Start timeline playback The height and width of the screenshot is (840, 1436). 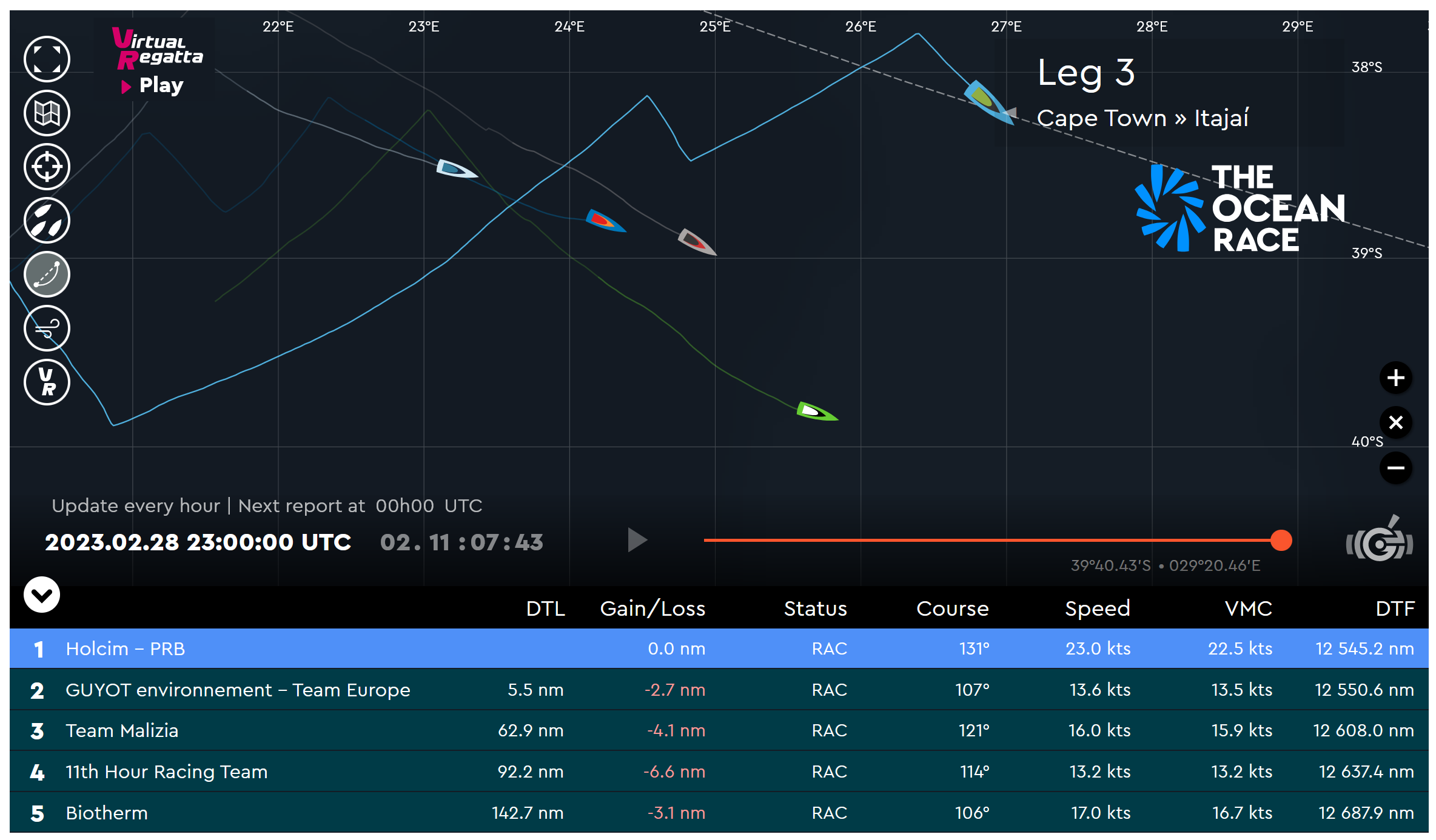pos(637,540)
